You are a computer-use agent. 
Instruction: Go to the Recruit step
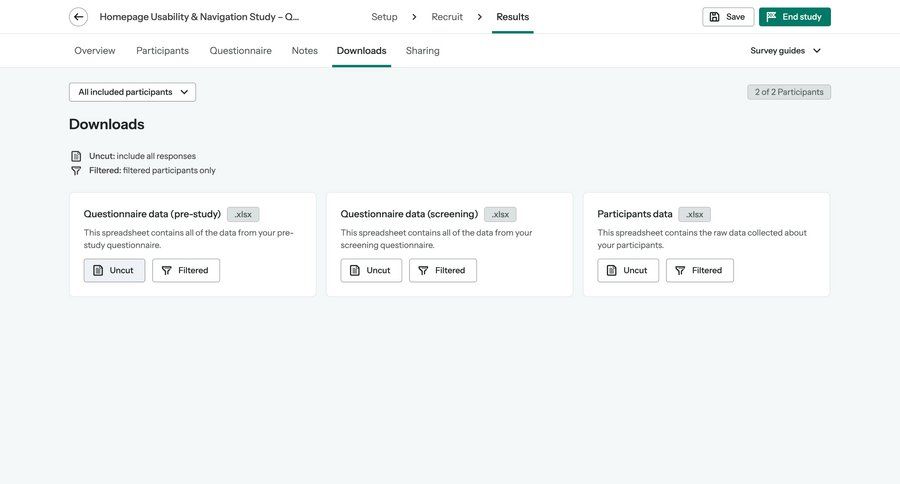coord(447,17)
